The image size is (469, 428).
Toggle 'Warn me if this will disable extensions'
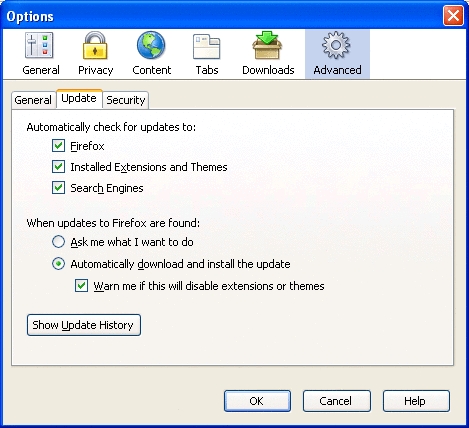(x=81, y=286)
